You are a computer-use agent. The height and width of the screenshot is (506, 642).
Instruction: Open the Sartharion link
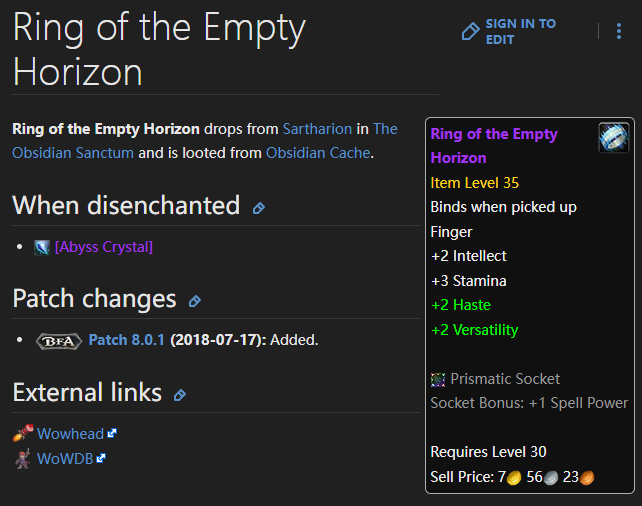coord(317,129)
